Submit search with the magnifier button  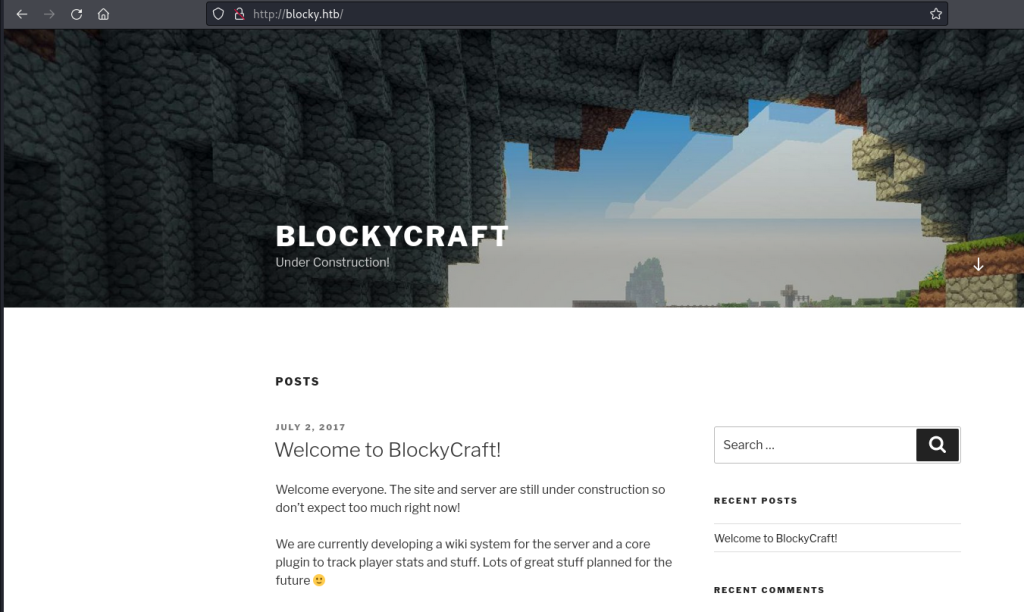click(x=937, y=445)
